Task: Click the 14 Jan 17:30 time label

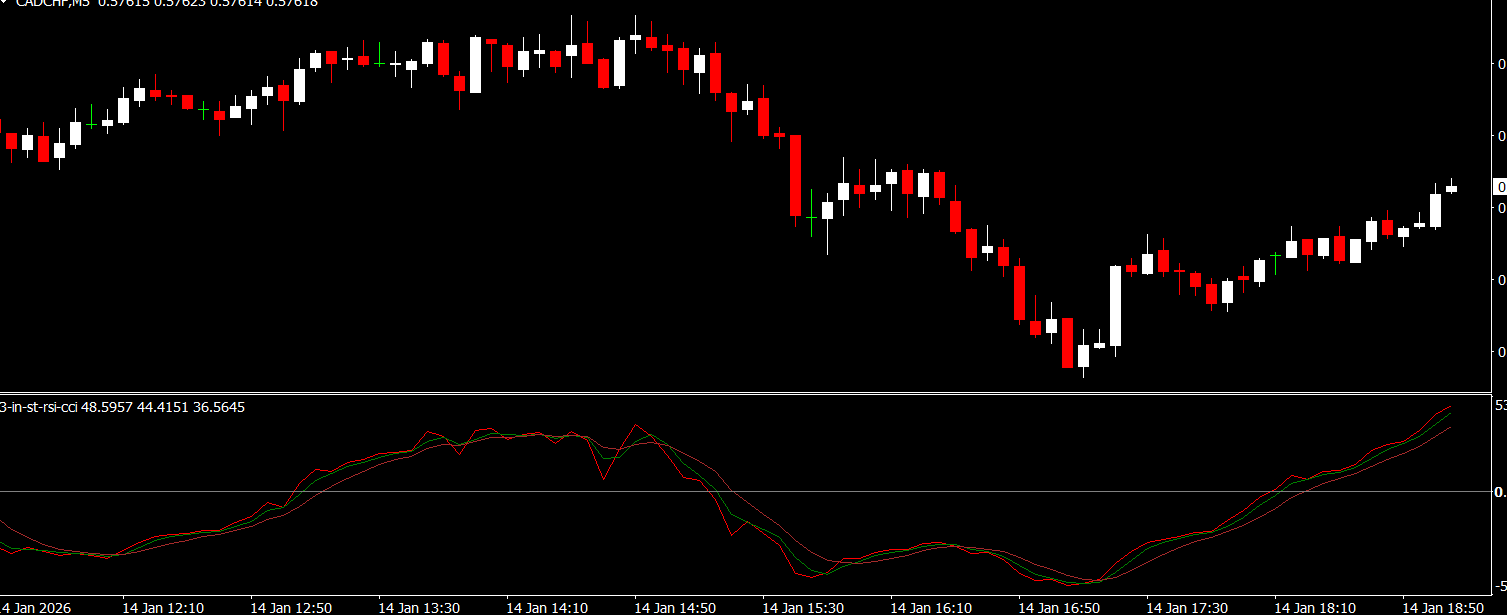Action: point(1187,607)
